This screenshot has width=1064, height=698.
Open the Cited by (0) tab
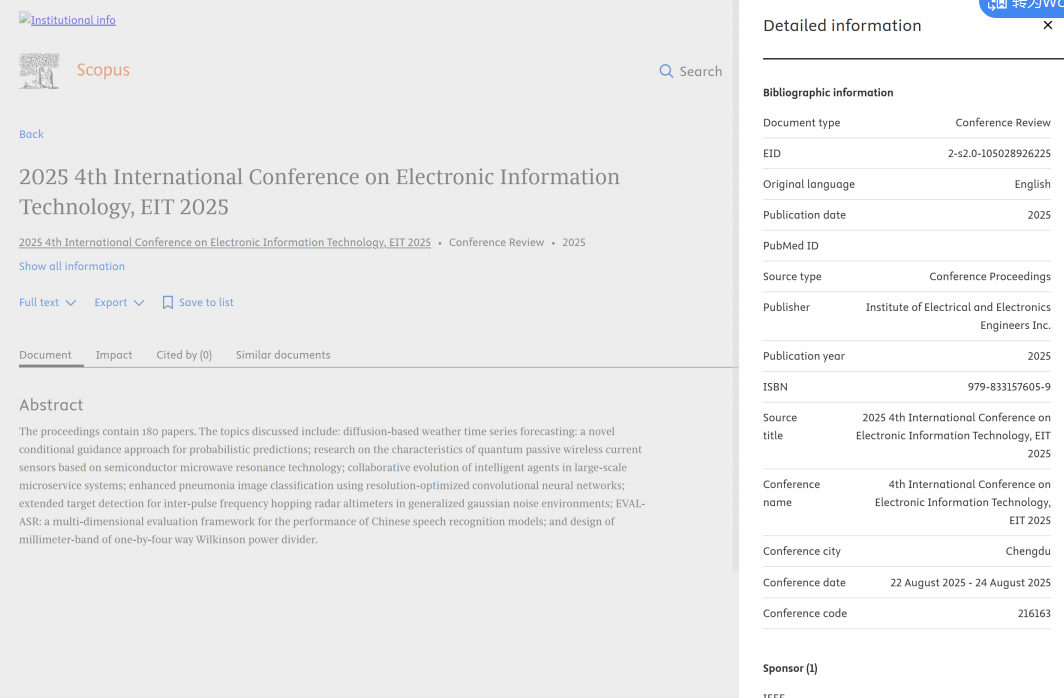click(184, 355)
